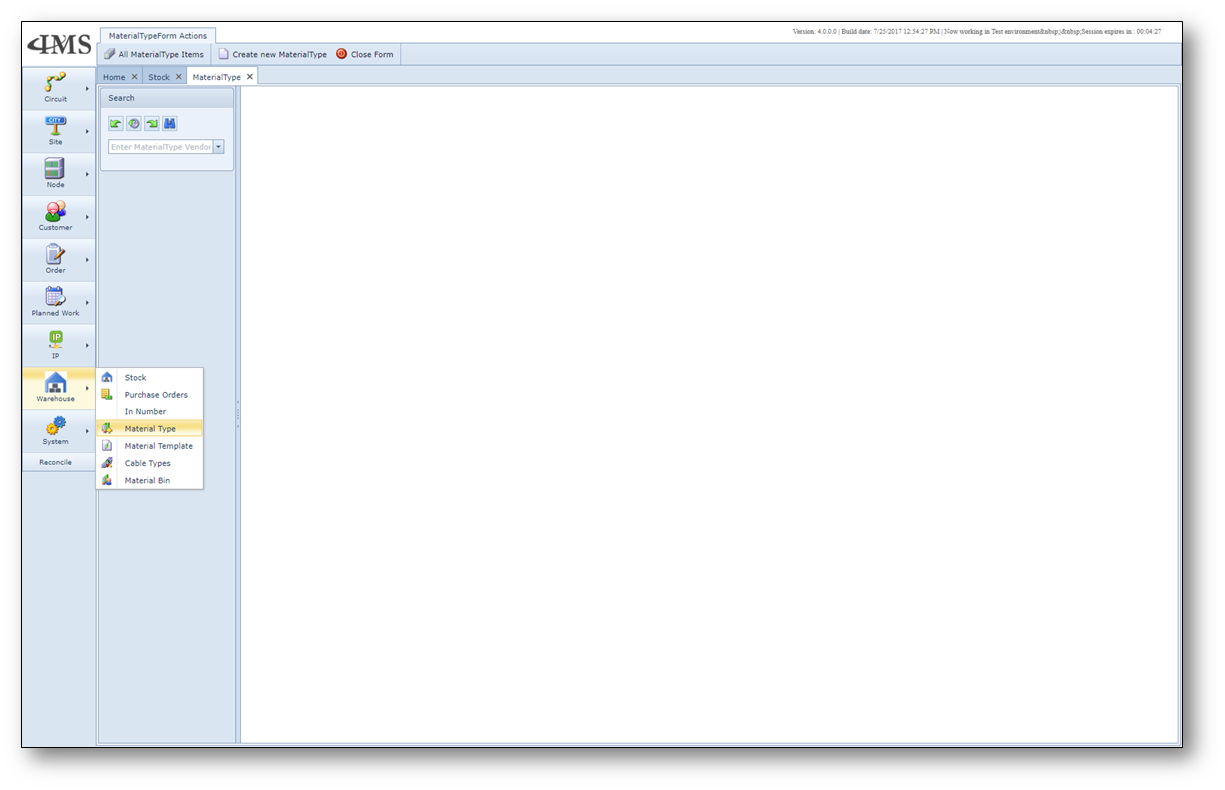
Task: Choose Purchase Orders from Warehouse menu
Action: click(150, 394)
